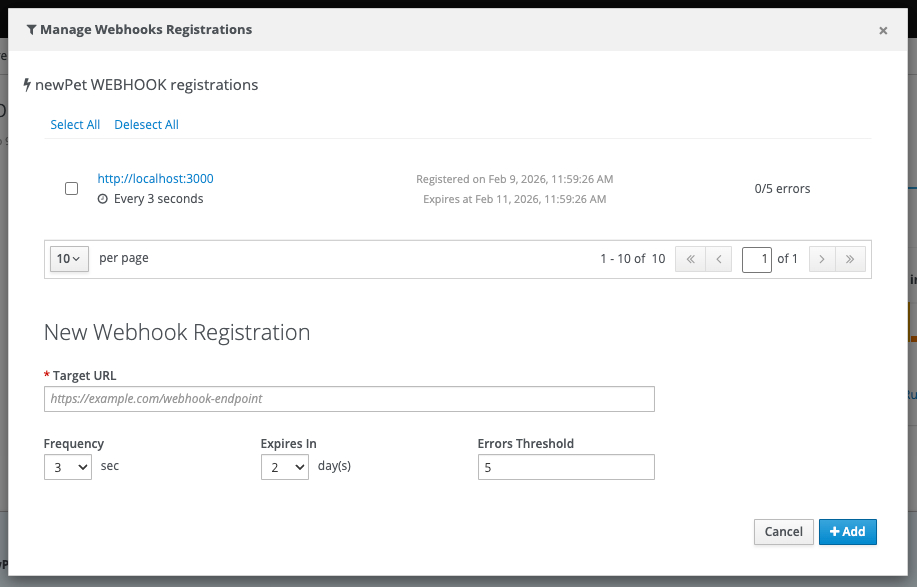Click the lightning bolt icon beside newPet
Image resolution: width=917 pixels, height=587 pixels.
(27, 86)
